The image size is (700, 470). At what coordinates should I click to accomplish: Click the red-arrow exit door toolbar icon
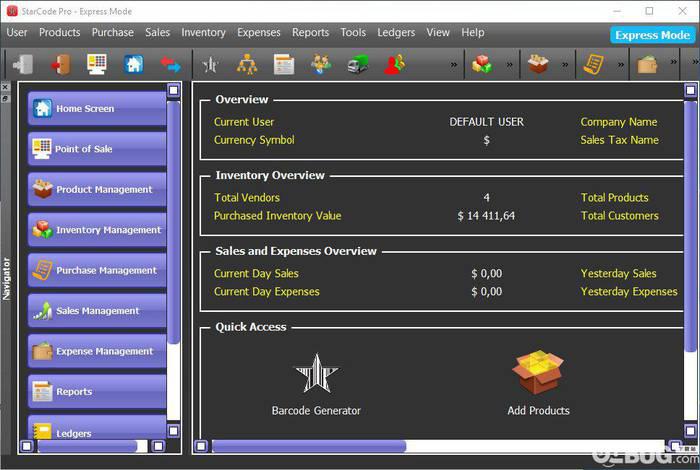[60, 64]
